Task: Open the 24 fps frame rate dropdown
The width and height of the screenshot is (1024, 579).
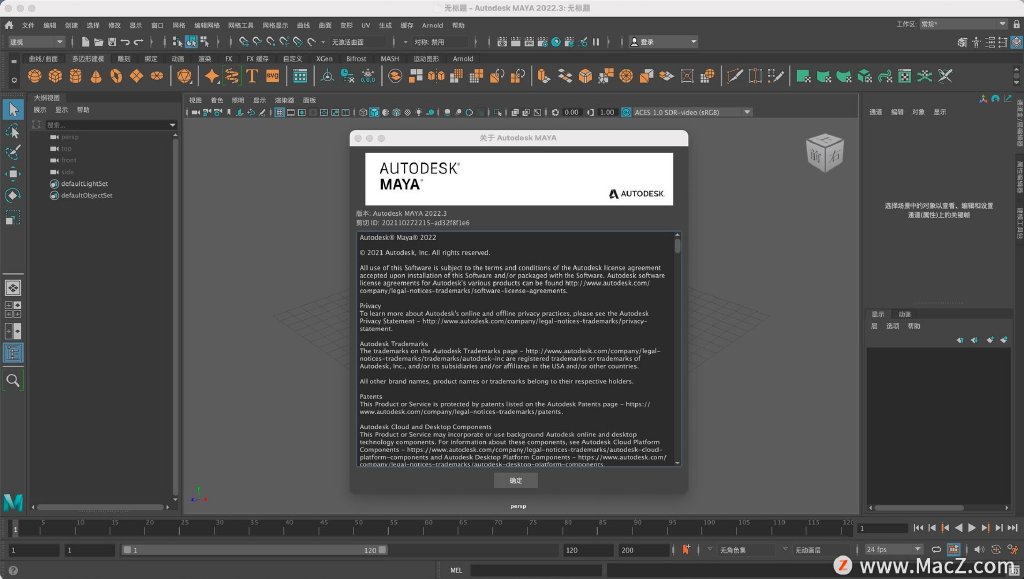Action: click(893, 550)
